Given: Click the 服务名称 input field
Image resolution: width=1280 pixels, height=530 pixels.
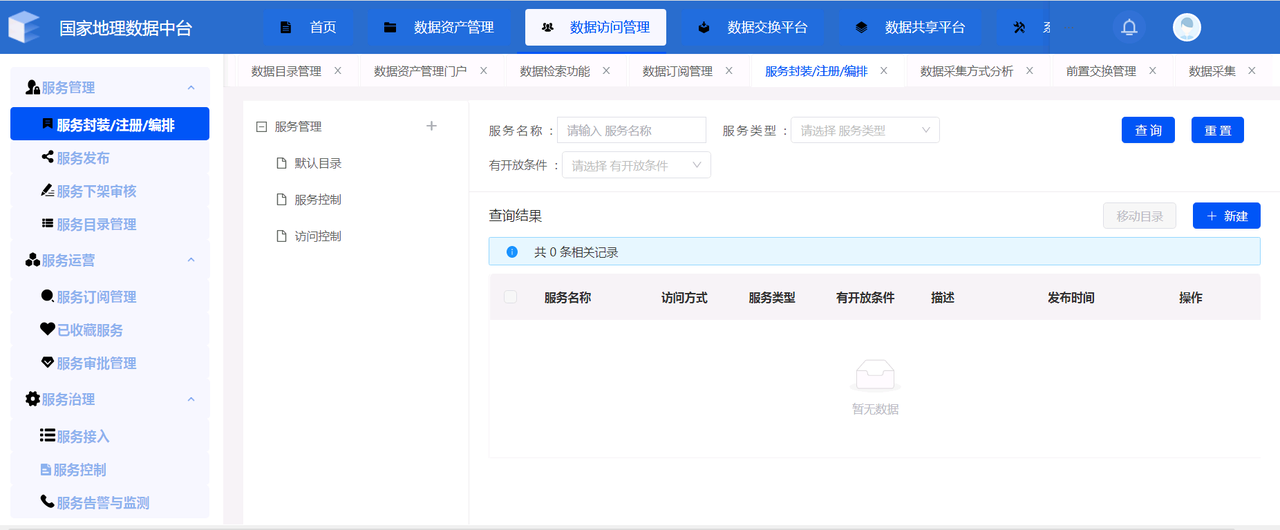Looking at the screenshot, I should [631, 130].
